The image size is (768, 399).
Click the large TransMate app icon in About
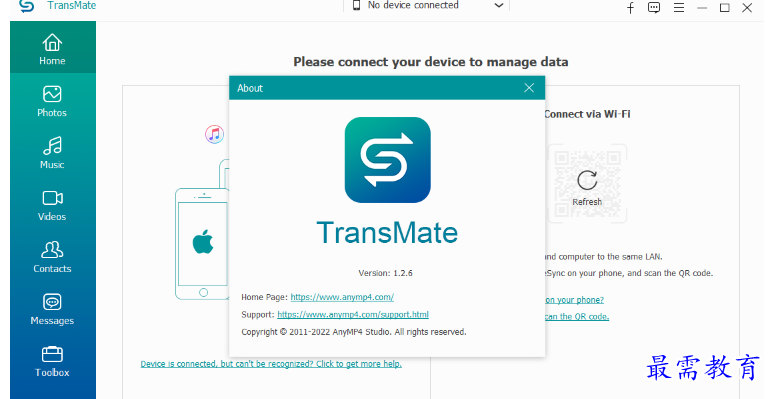point(387,160)
